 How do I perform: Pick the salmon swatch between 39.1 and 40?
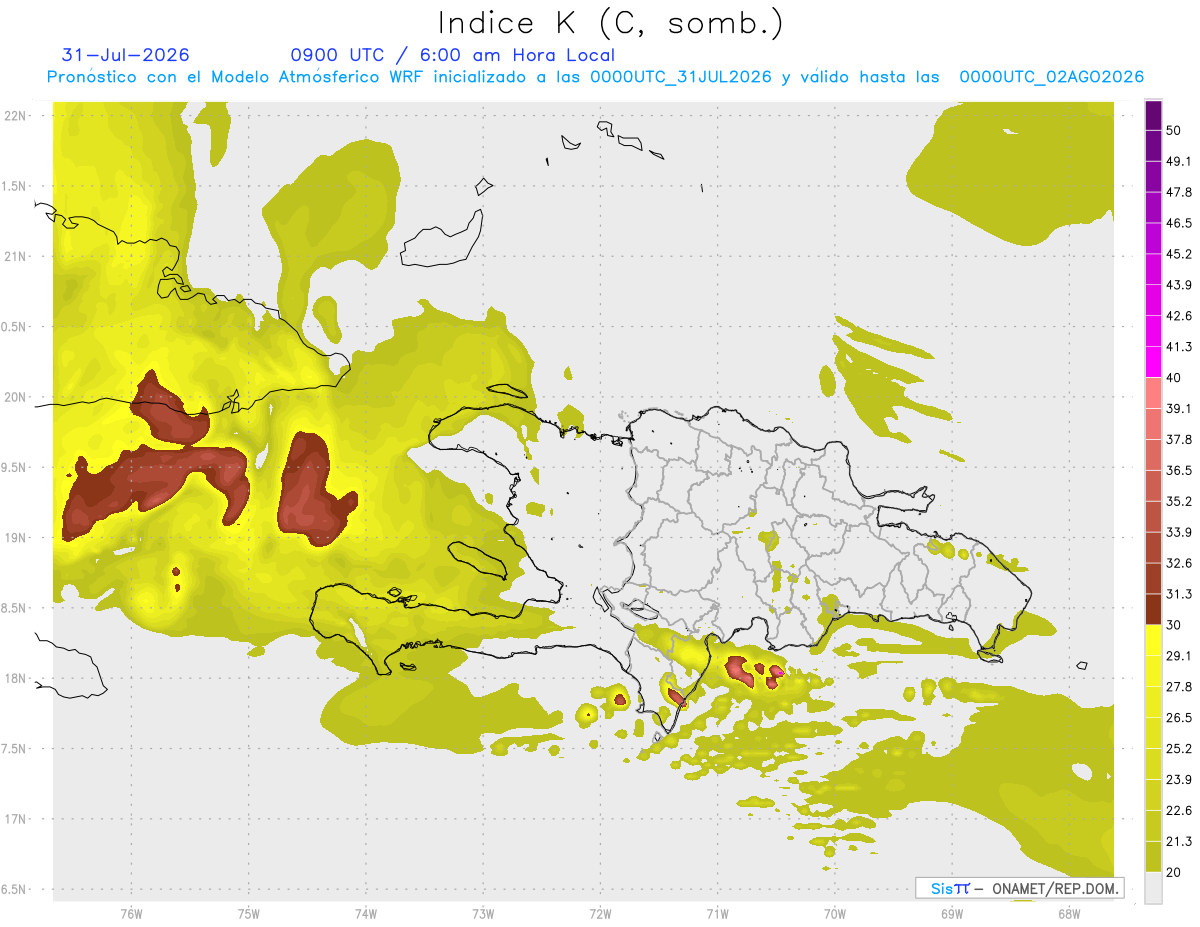1154,394
